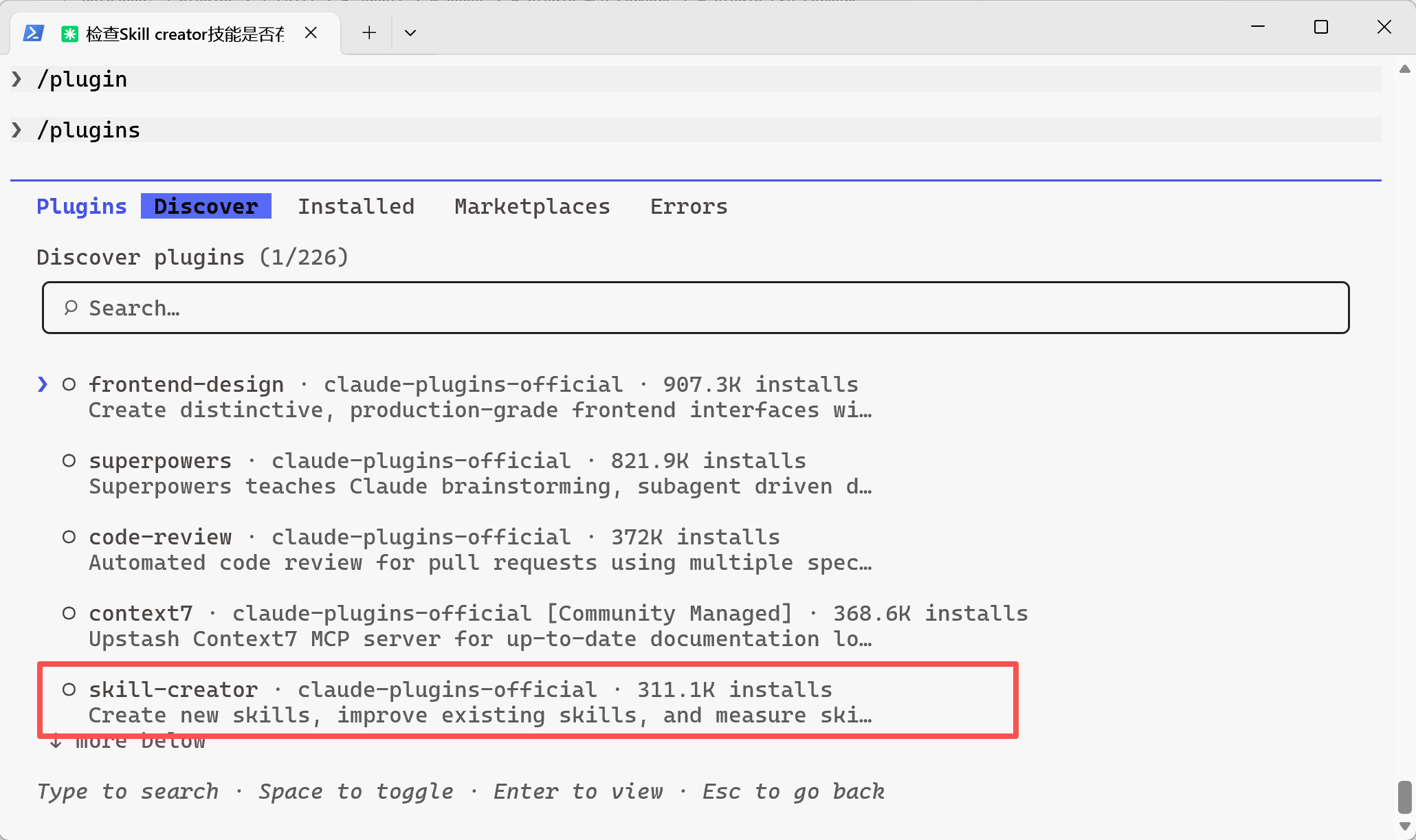
Task: Click the vertical scrollbar thumb
Action: click(1405, 797)
